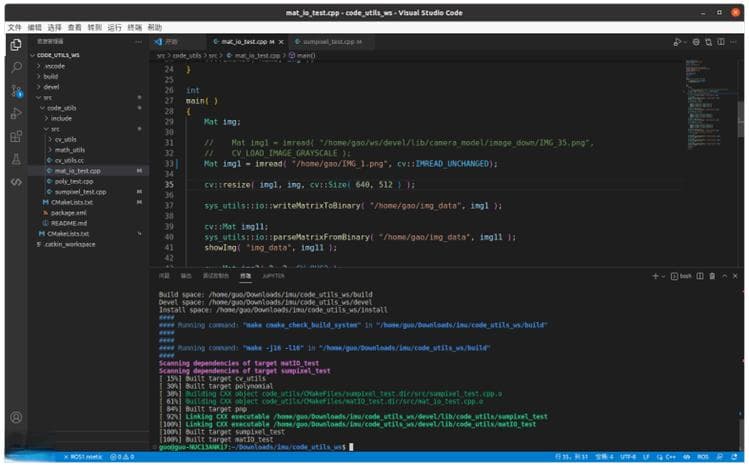This screenshot has width=749, height=467.
Task: Click the run/debug file icon in editor toolbar
Action: click(677, 42)
